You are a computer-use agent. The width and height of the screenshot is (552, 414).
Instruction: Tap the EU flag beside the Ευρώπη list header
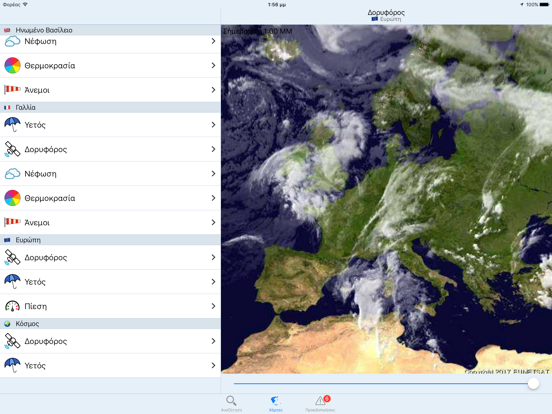click(x=7, y=240)
